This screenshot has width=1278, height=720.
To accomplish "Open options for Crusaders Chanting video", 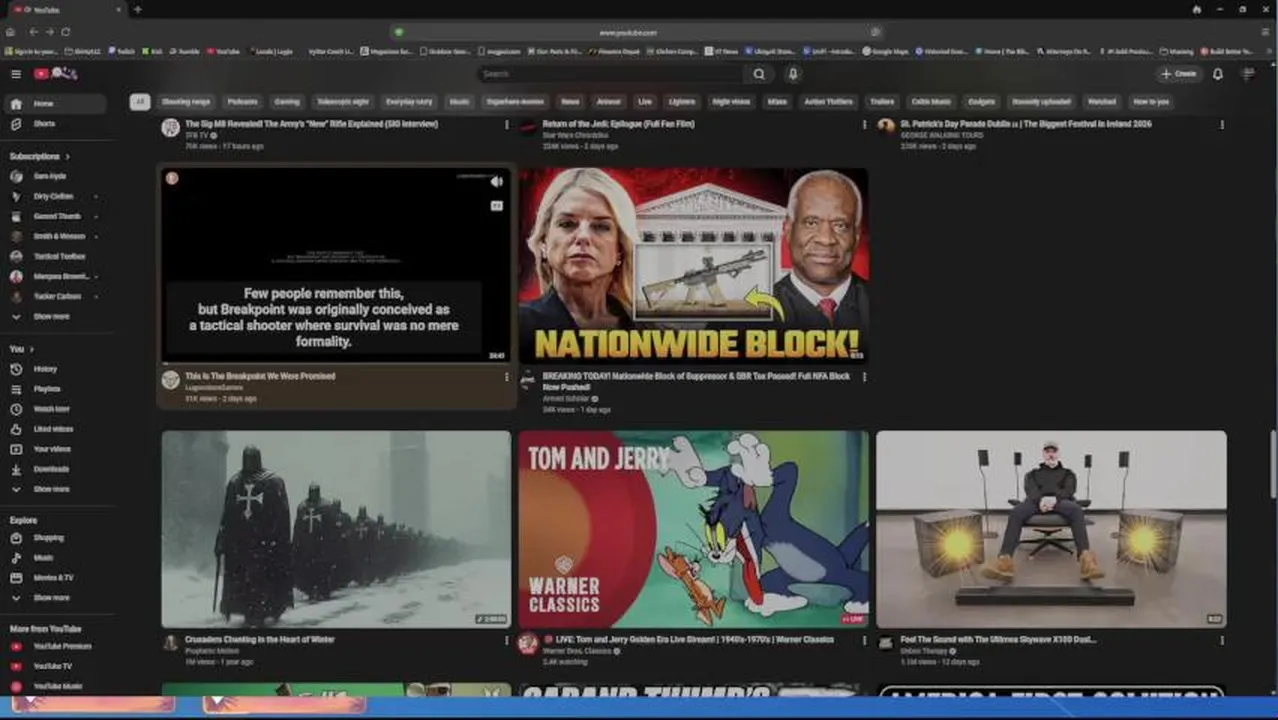I will 506,640.
